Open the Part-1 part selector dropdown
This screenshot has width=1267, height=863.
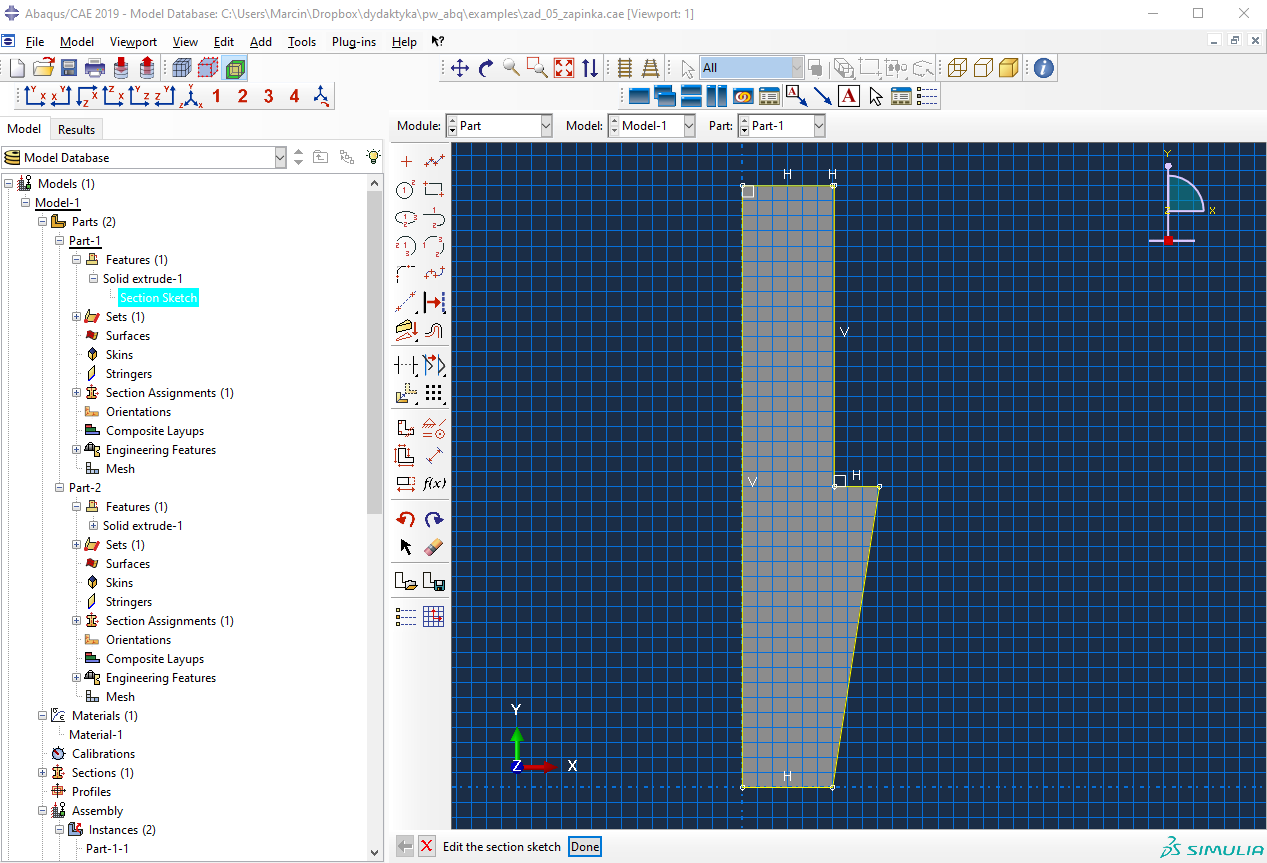point(818,126)
